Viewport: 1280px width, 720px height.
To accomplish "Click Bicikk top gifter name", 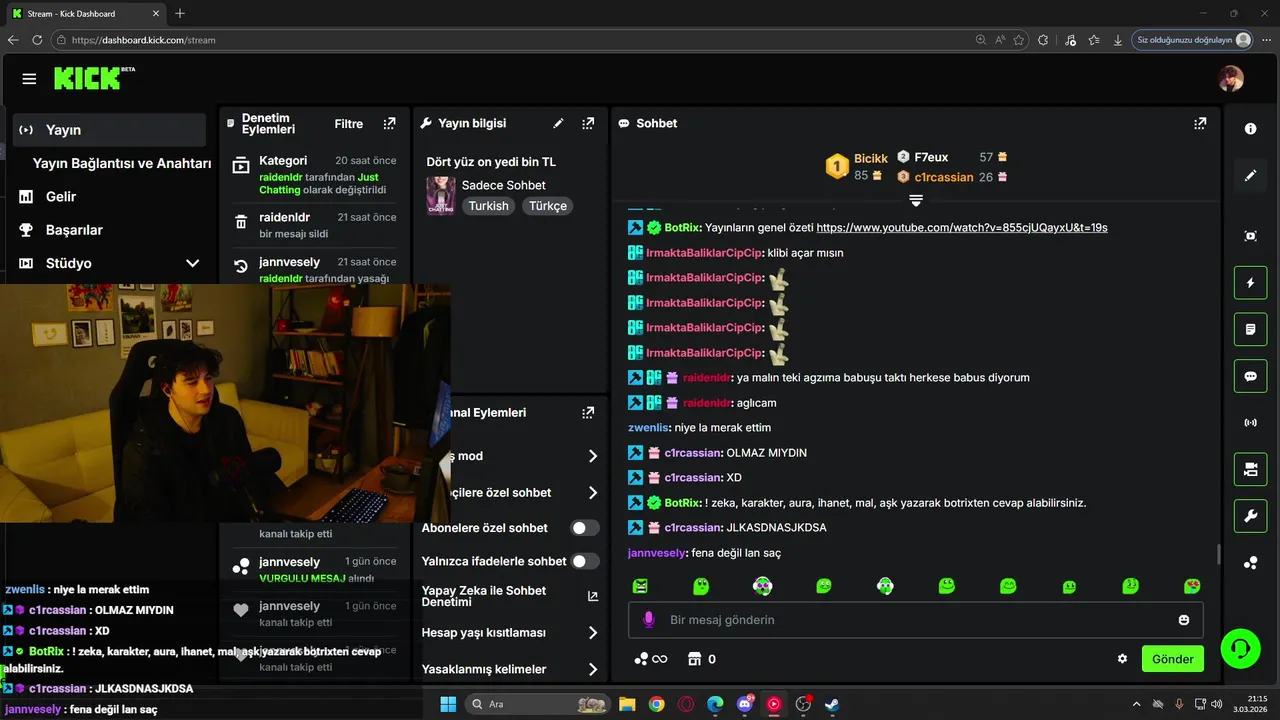I will (x=871, y=159).
